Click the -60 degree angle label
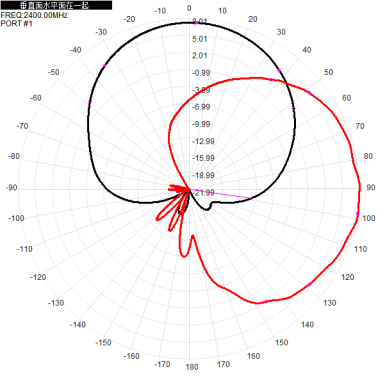378x378 pixels. (35, 98)
